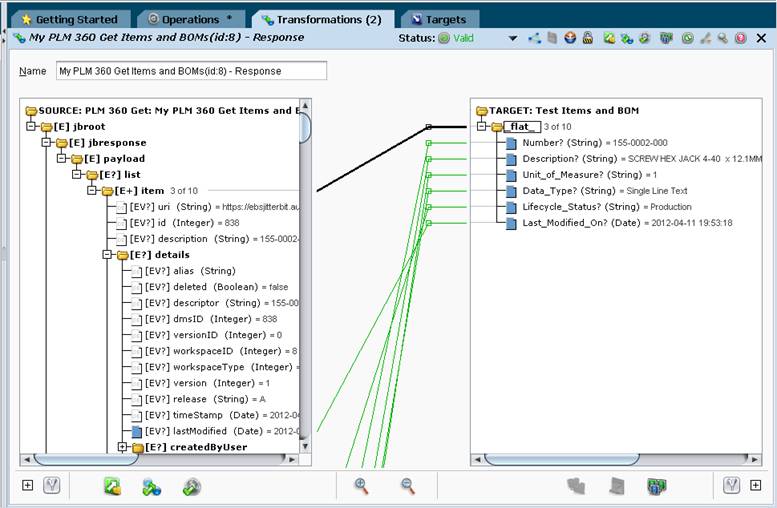Select the Last_Modified_On? target field

tap(619, 223)
